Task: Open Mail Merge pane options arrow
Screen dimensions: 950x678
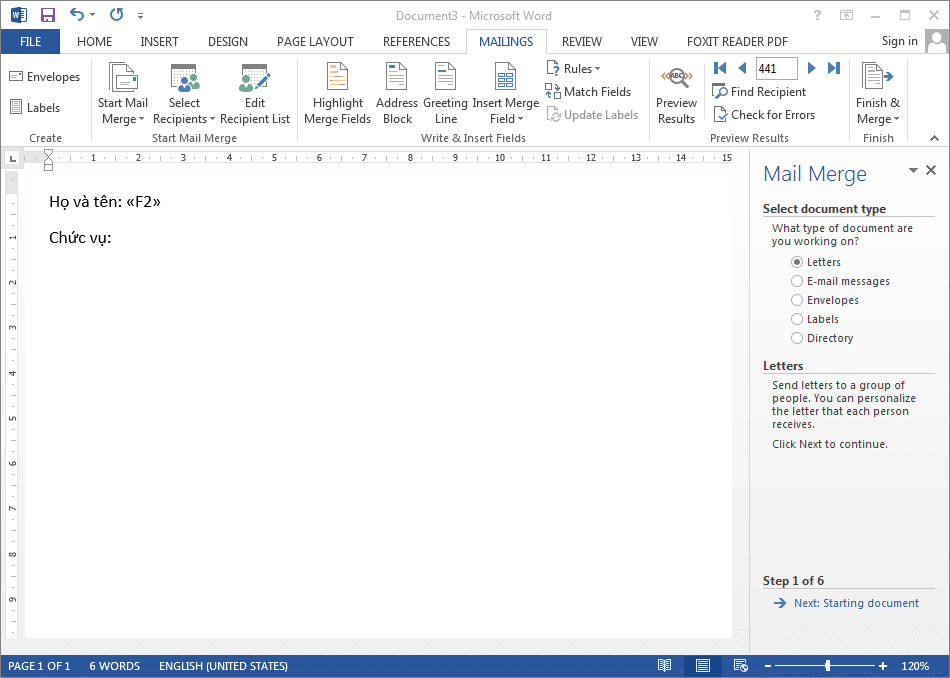Action: click(x=913, y=171)
